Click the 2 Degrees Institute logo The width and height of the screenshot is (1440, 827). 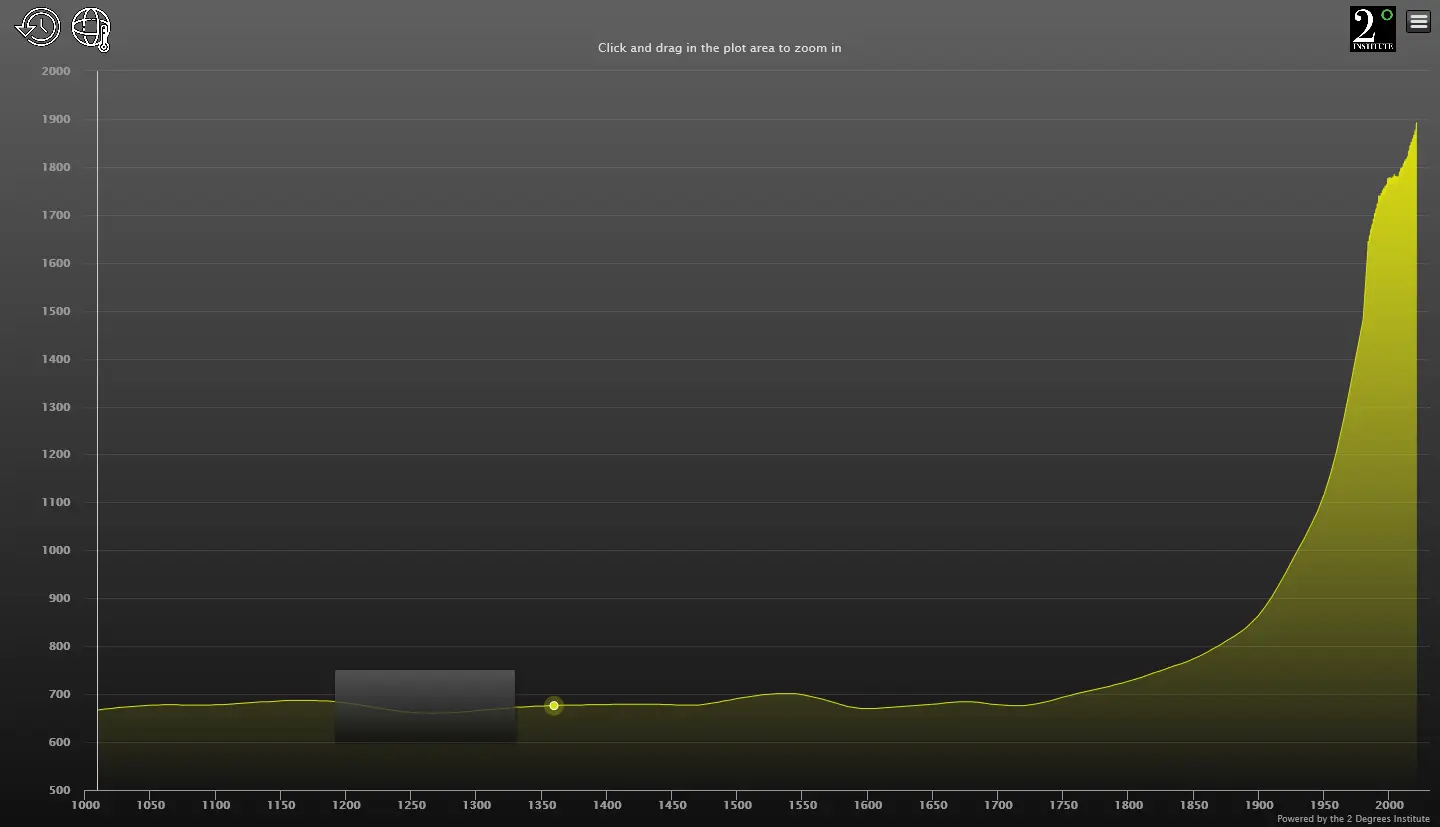click(1371, 27)
